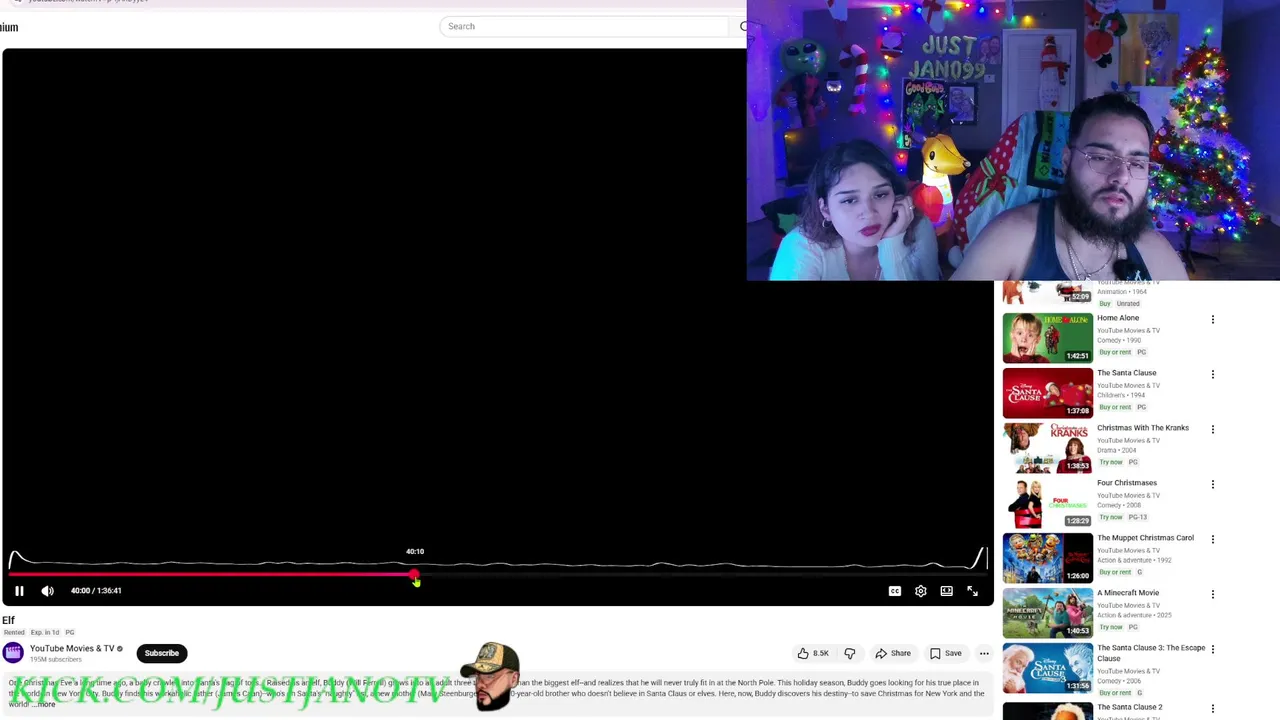Open The Santa Clause title link
The width and height of the screenshot is (1280, 720).
point(1127,373)
